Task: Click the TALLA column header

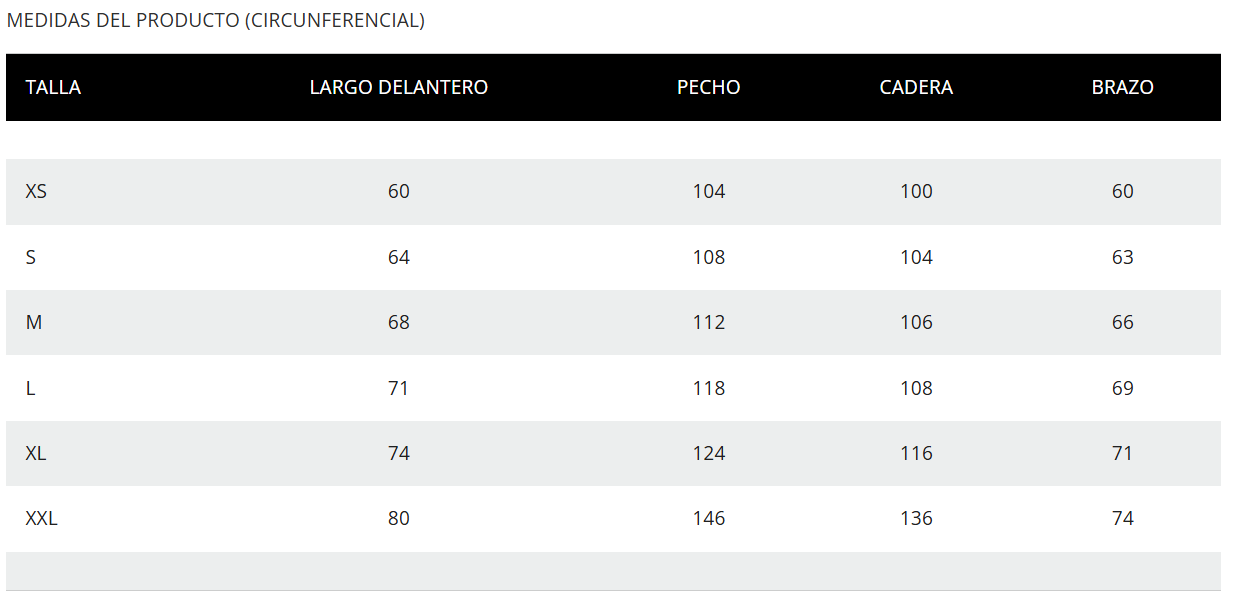Action: click(53, 87)
